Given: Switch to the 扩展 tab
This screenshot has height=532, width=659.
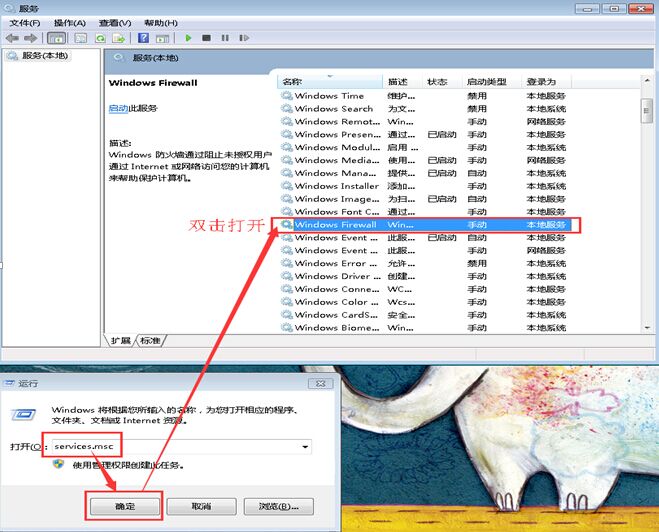Looking at the screenshot, I should 121,340.
